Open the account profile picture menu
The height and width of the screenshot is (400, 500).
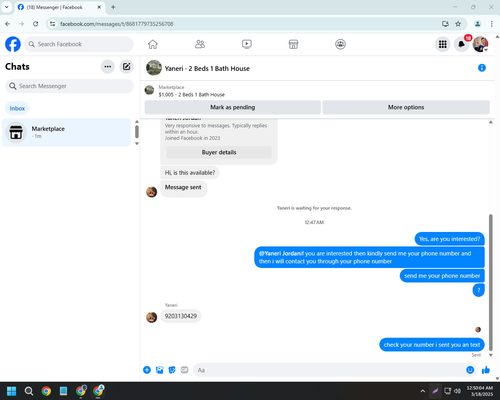point(480,44)
